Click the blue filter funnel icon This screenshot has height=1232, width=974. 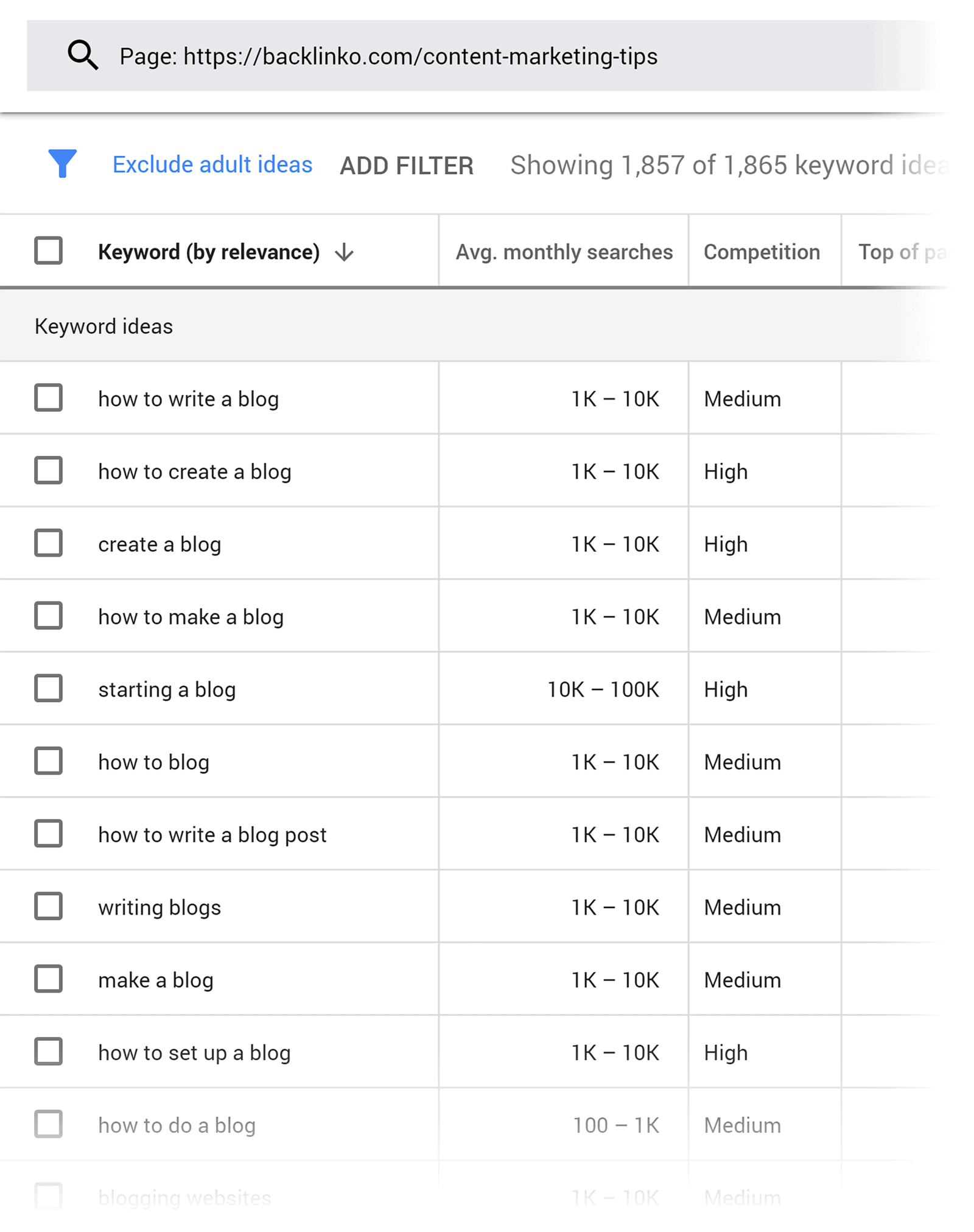click(63, 164)
